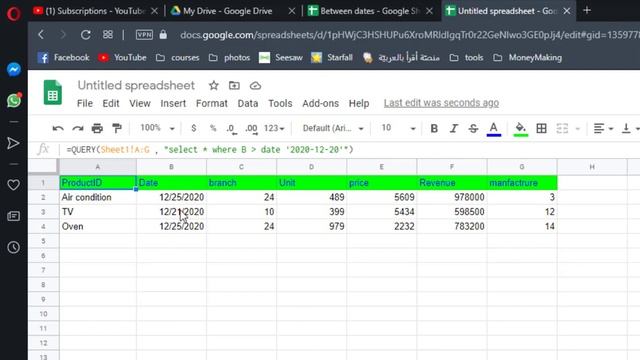The image size is (640, 360).
Task: Open the File menu
Action: click(84, 104)
